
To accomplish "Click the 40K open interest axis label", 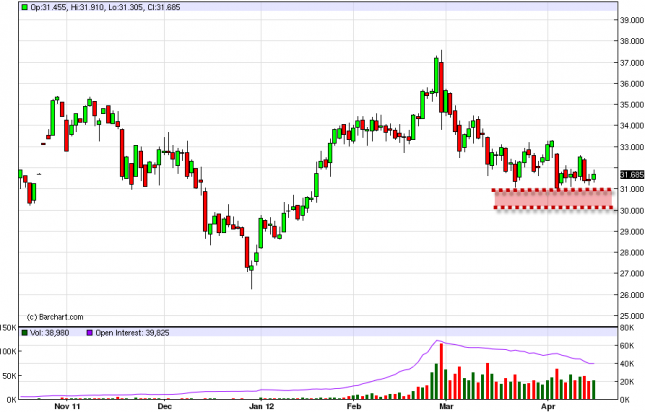I will click(626, 364).
